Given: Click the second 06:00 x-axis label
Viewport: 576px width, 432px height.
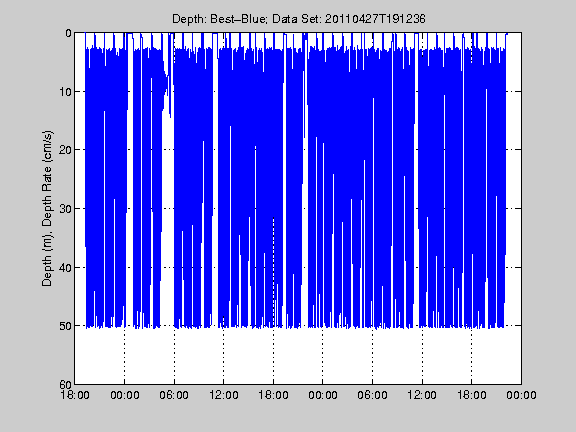Looking at the screenshot, I should pos(372,395).
